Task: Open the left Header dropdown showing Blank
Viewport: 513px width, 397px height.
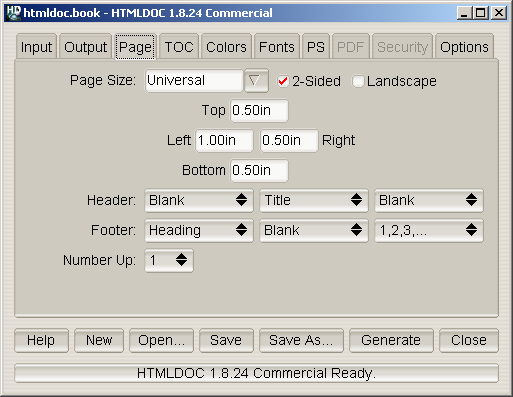Action: [199, 200]
